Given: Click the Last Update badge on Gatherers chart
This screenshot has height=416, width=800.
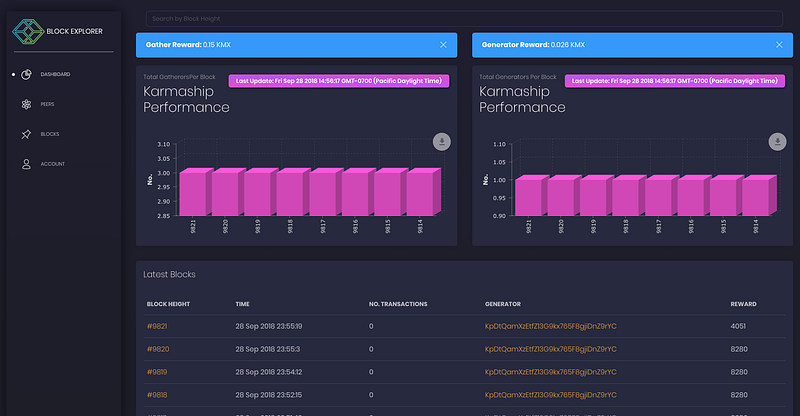Looking at the screenshot, I should coord(339,81).
